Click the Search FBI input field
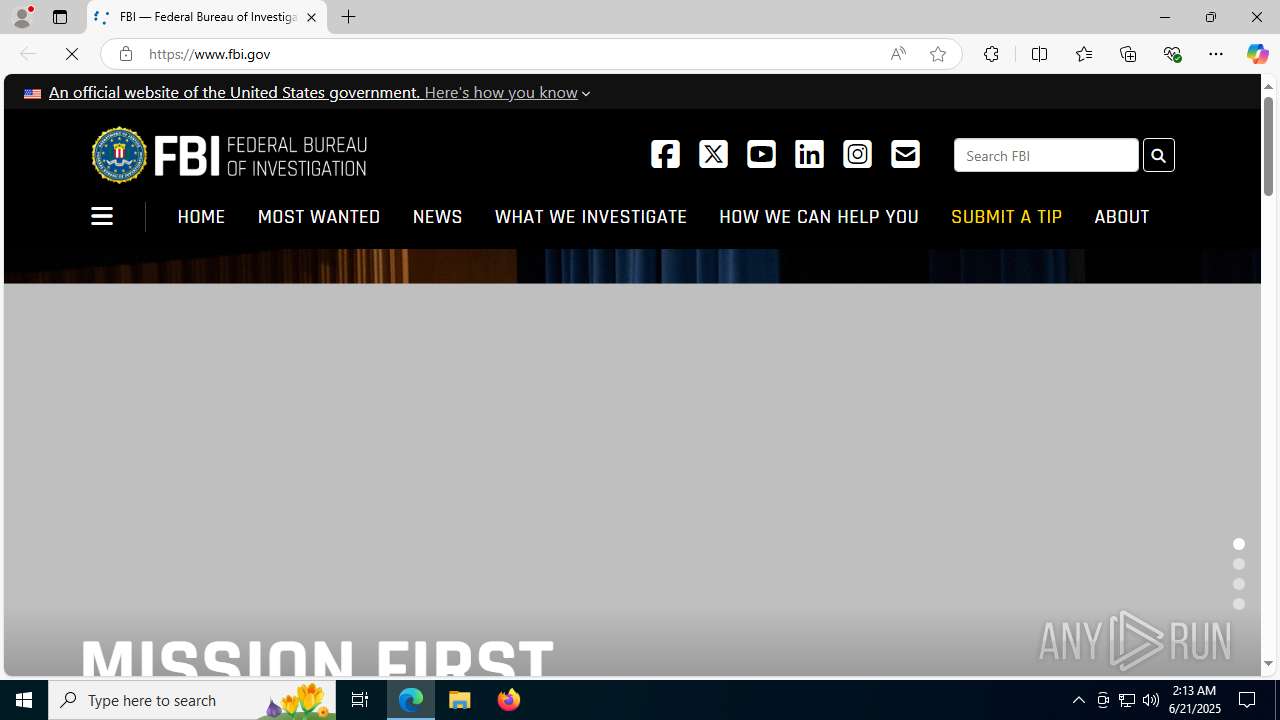 click(1046, 155)
